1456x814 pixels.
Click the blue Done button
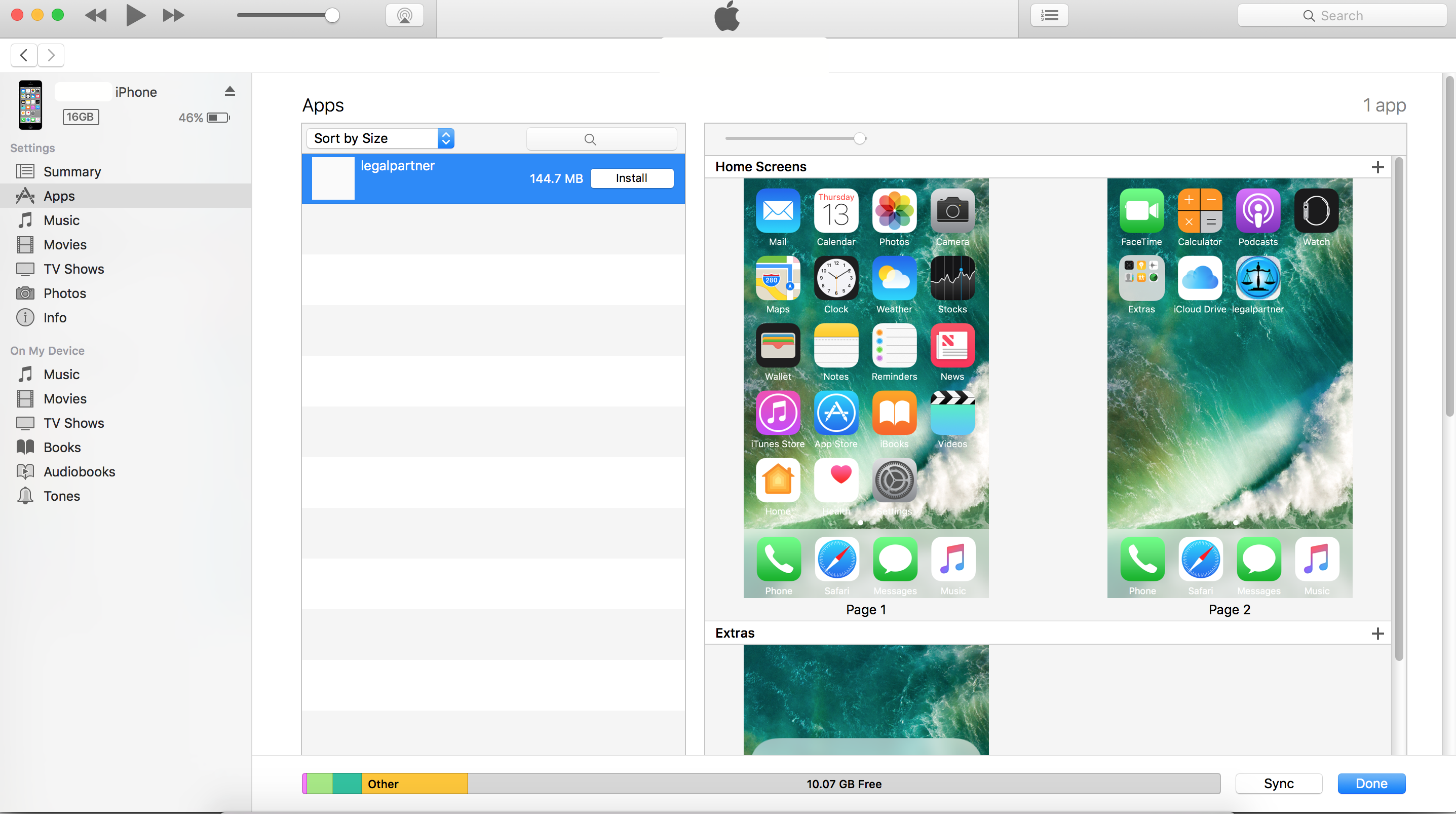coord(1371,784)
